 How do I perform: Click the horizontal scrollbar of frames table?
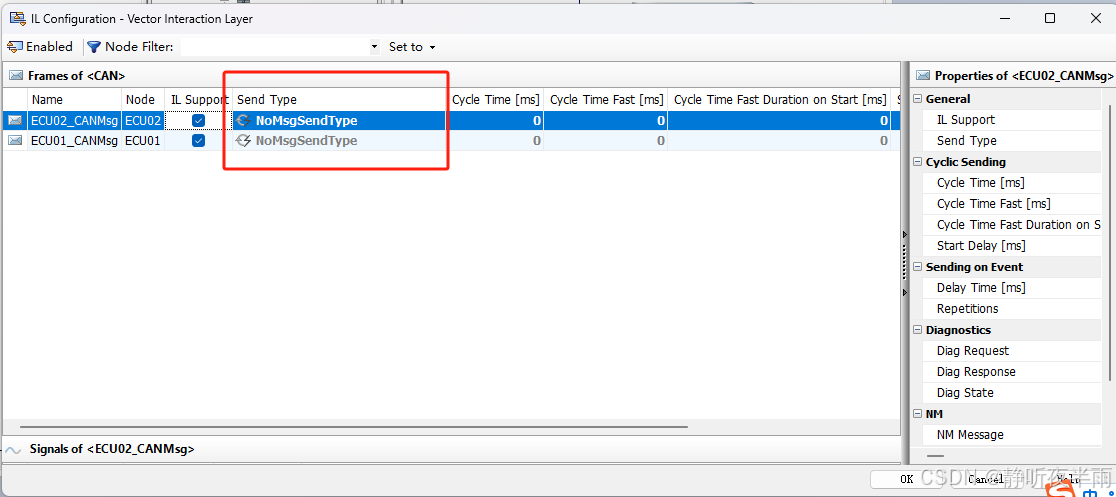pyautogui.click(x=354, y=427)
